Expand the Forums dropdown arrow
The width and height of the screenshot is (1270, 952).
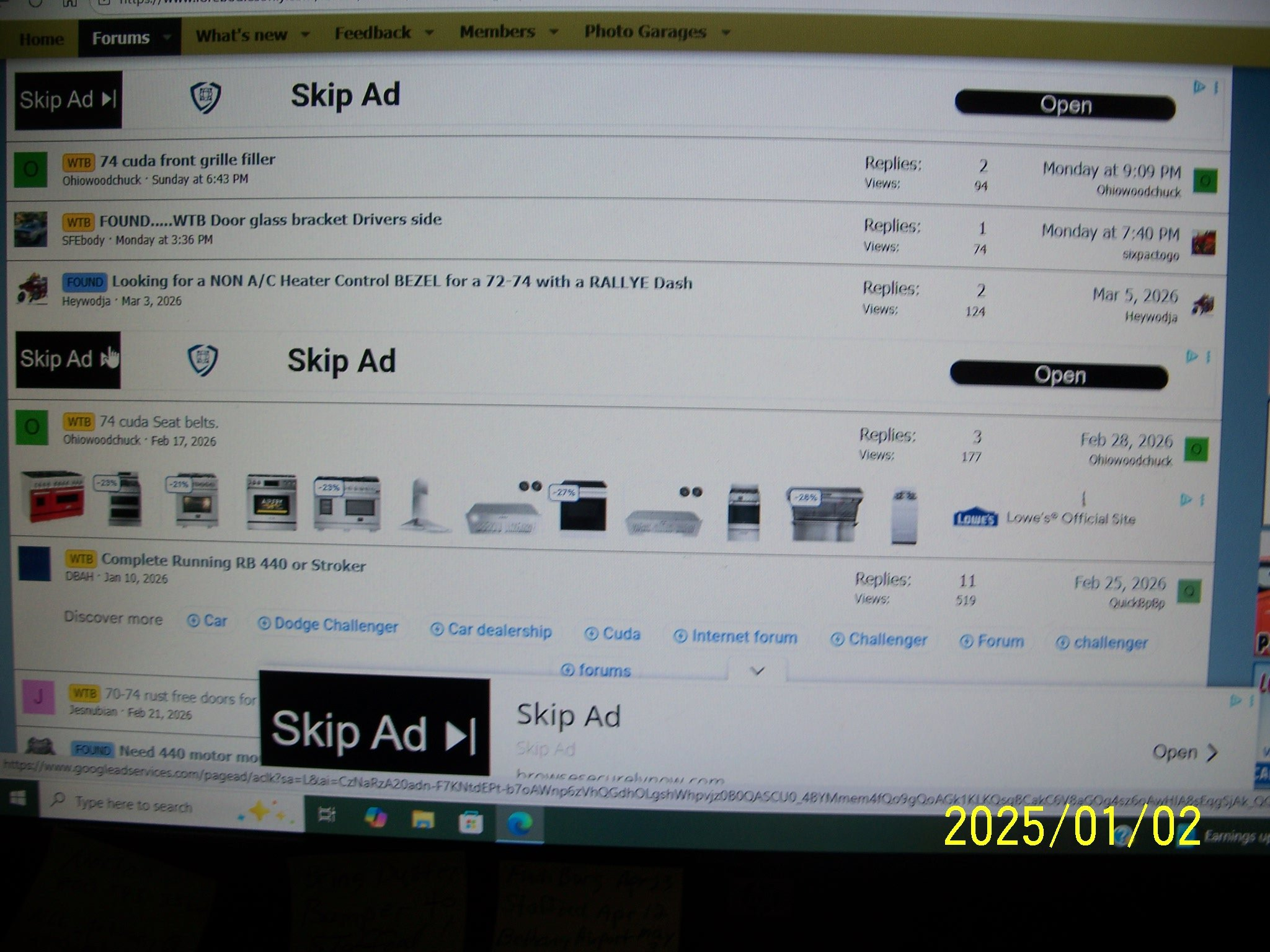(x=167, y=37)
